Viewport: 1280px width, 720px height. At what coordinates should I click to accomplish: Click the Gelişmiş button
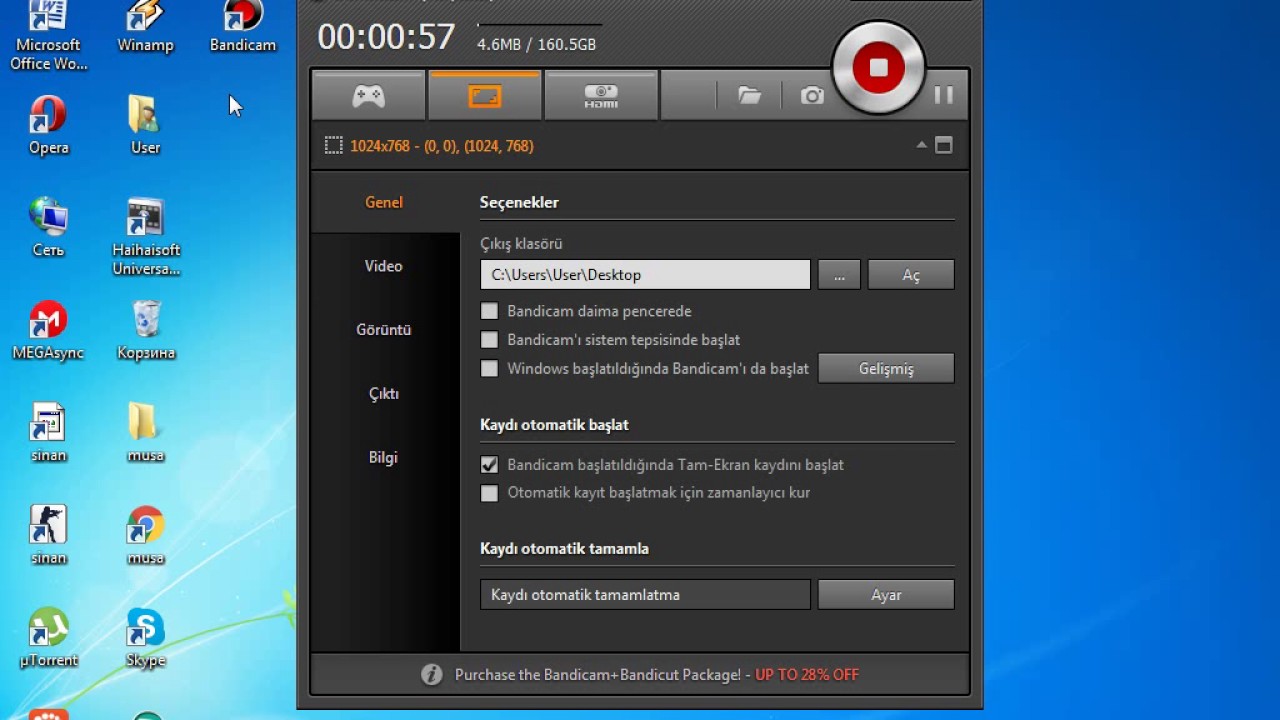886,369
